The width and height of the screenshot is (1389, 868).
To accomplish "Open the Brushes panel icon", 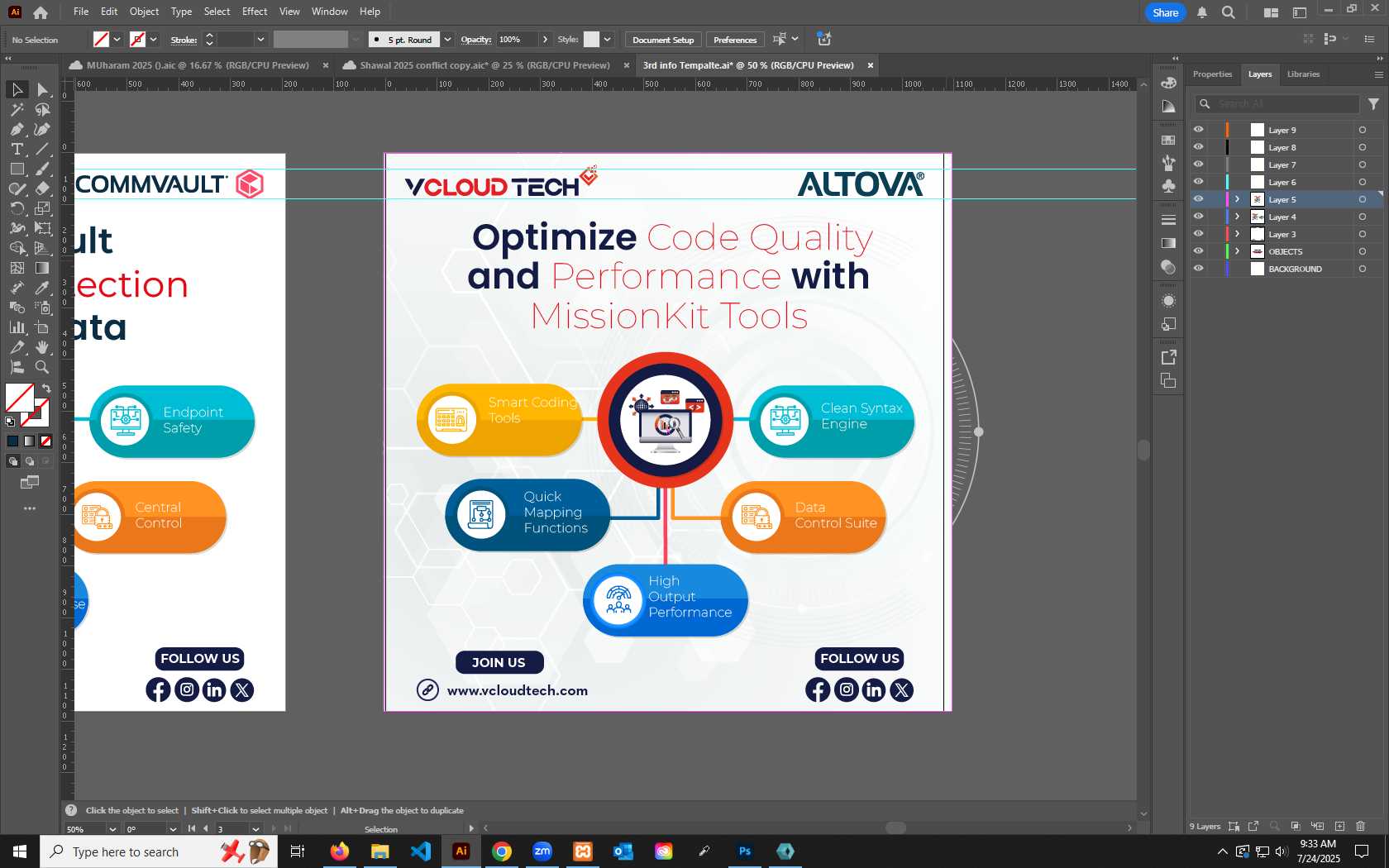I will click(1168, 163).
